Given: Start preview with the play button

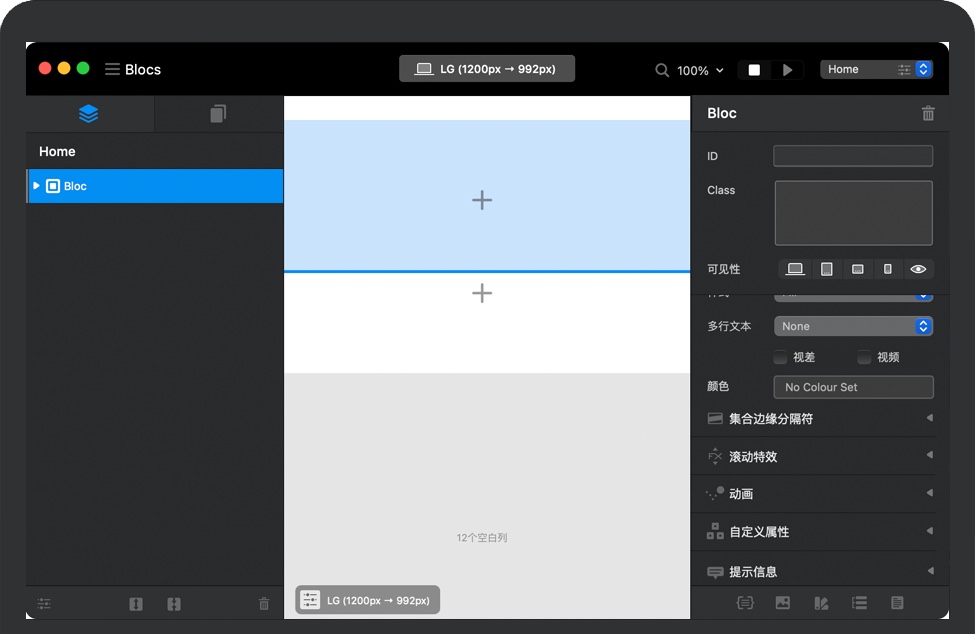Looking at the screenshot, I should [787, 70].
